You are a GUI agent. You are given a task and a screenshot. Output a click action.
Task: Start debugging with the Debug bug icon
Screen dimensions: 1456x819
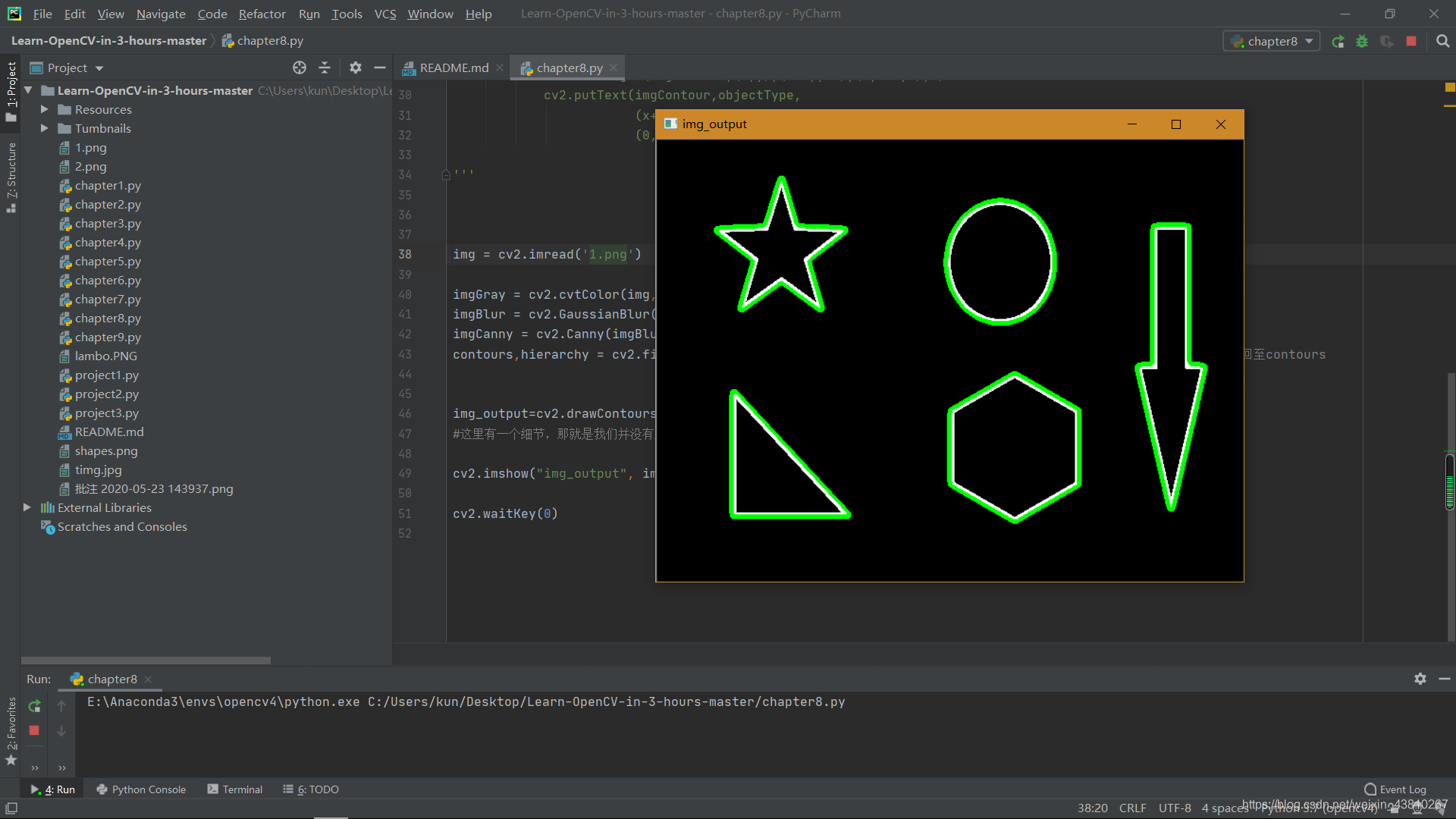1362,42
